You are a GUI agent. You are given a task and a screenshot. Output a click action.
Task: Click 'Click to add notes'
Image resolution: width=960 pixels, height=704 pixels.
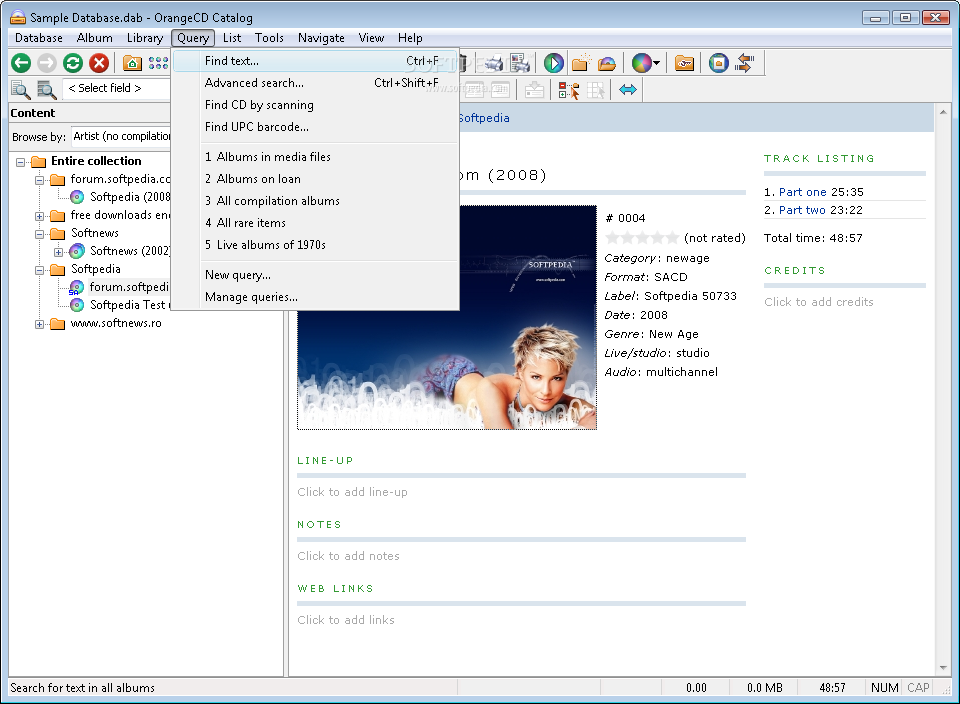(348, 556)
